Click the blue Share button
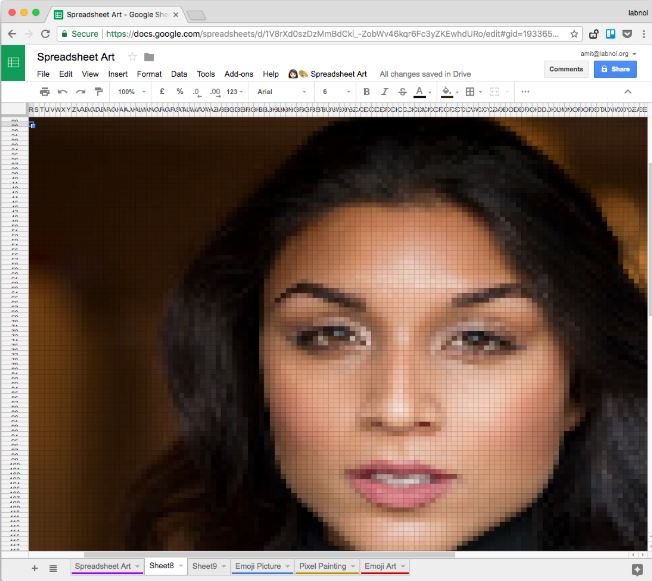Viewport: 652px width, 581px height. [615, 69]
